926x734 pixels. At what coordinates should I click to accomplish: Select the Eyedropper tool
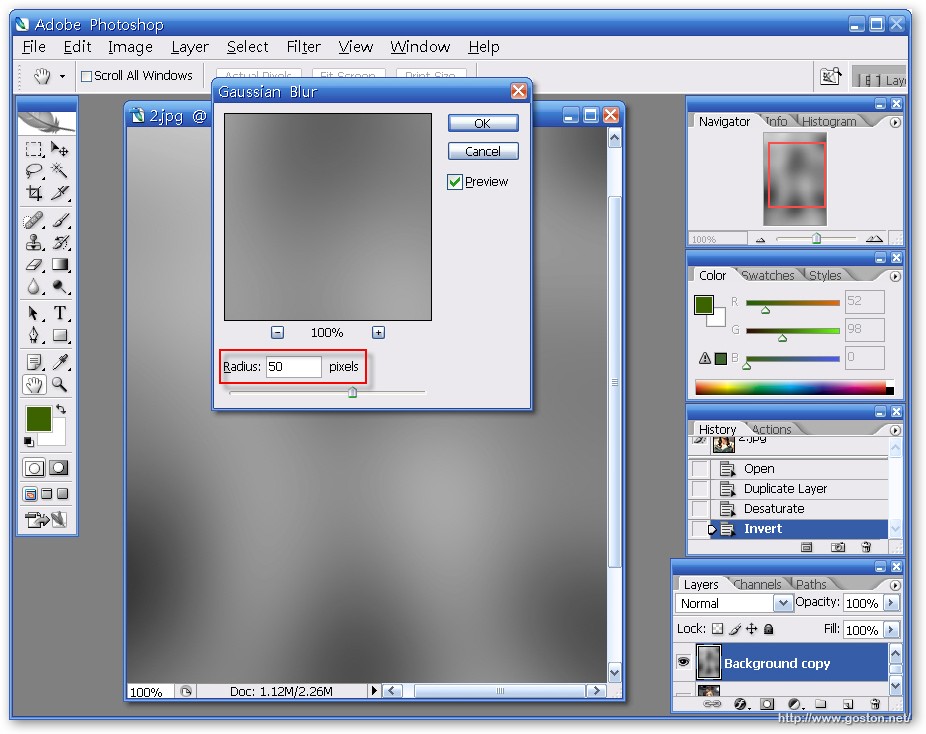click(60, 361)
